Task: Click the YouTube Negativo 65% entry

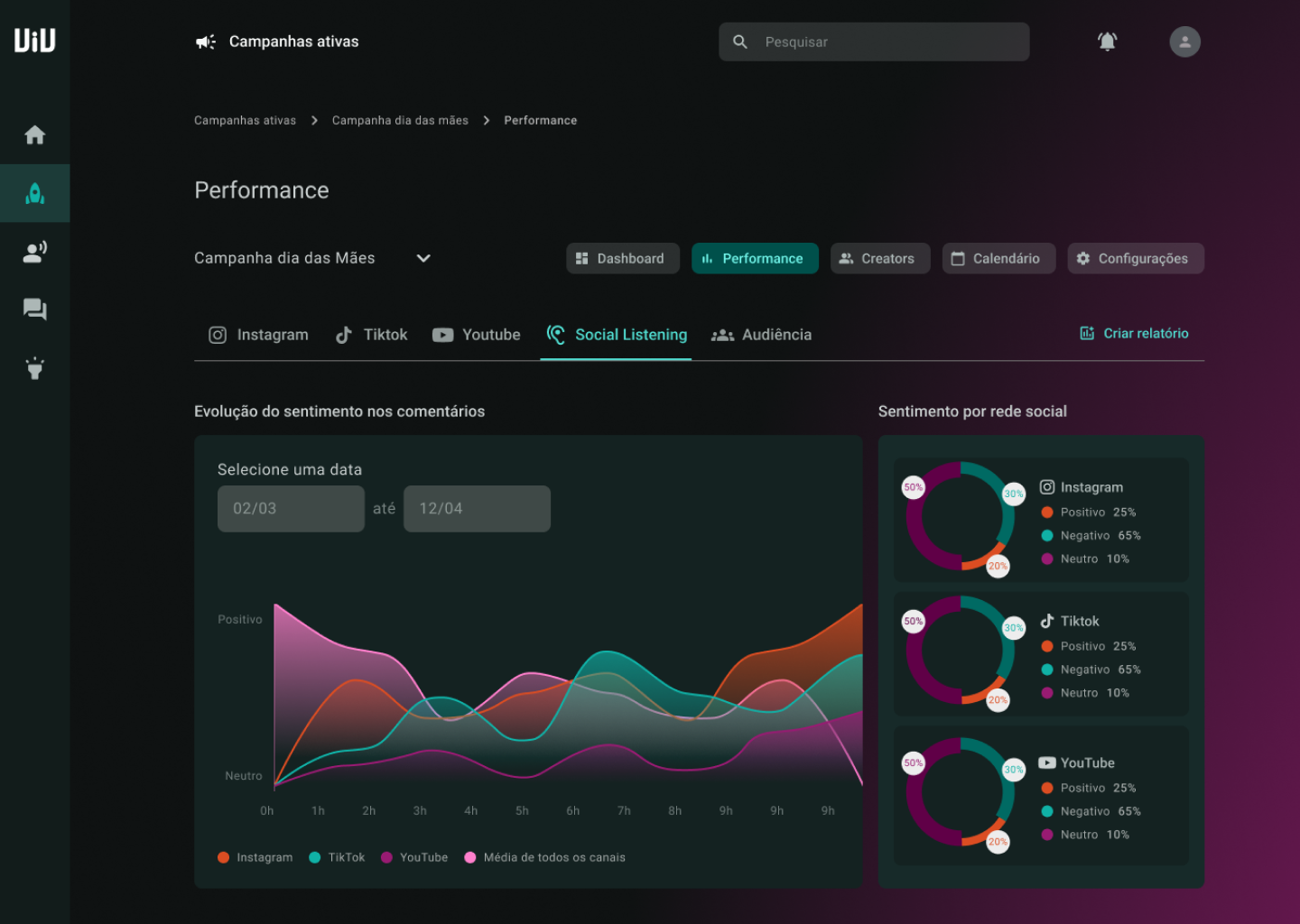Action: coord(1091,811)
